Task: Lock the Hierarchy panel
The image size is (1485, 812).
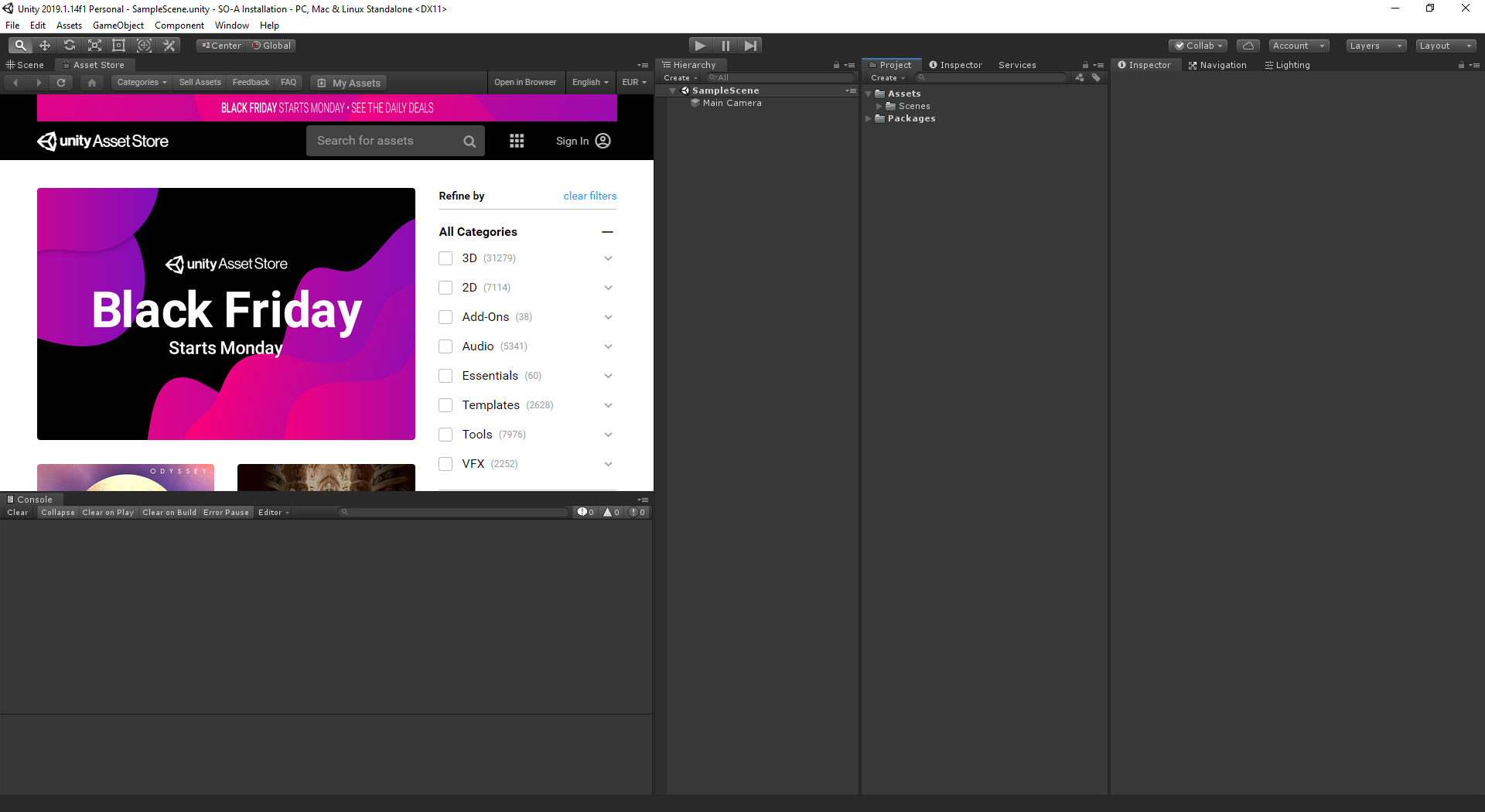Action: 836,65
